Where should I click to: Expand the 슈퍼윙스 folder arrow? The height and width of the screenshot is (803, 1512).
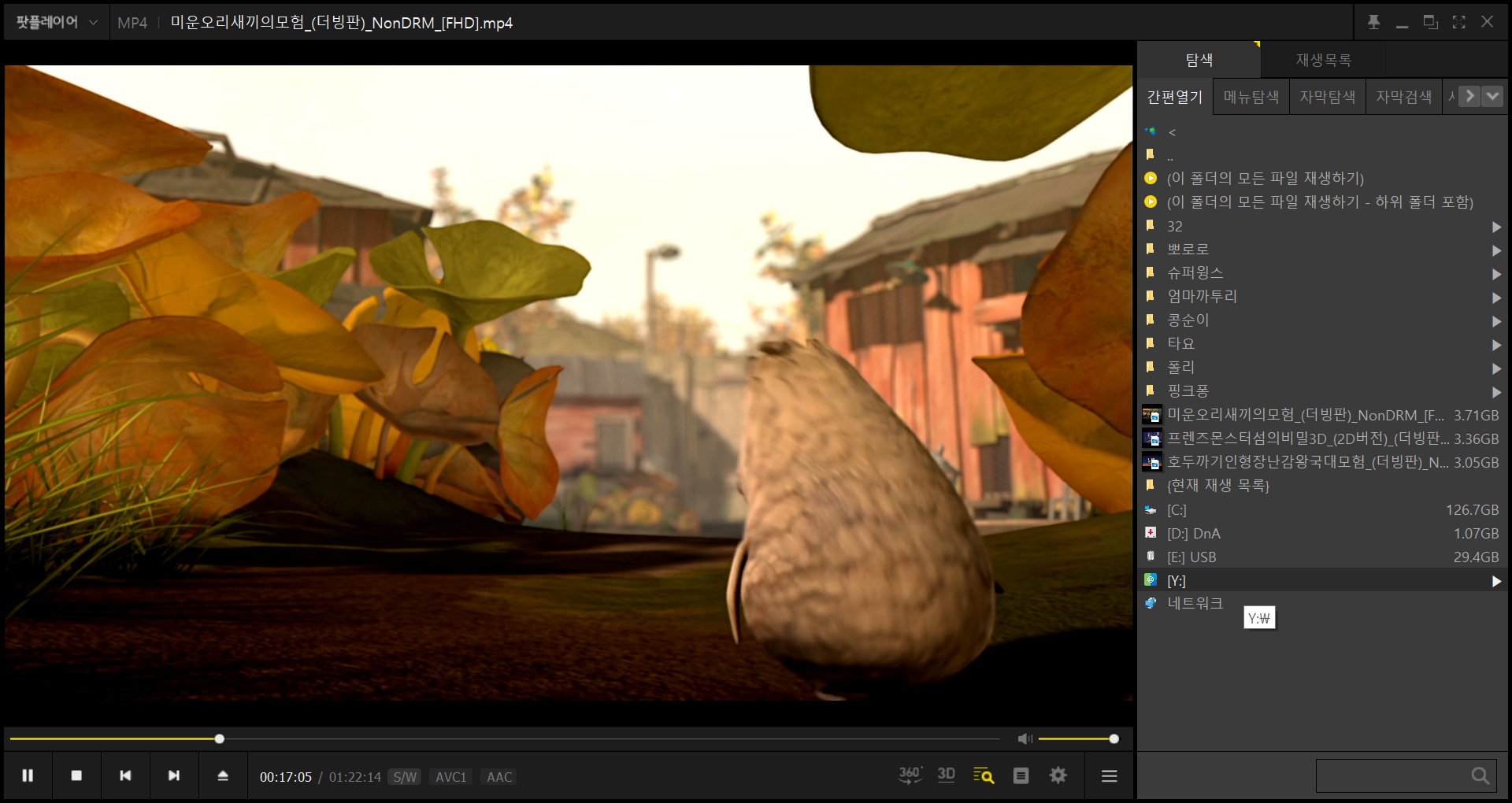point(1496,274)
